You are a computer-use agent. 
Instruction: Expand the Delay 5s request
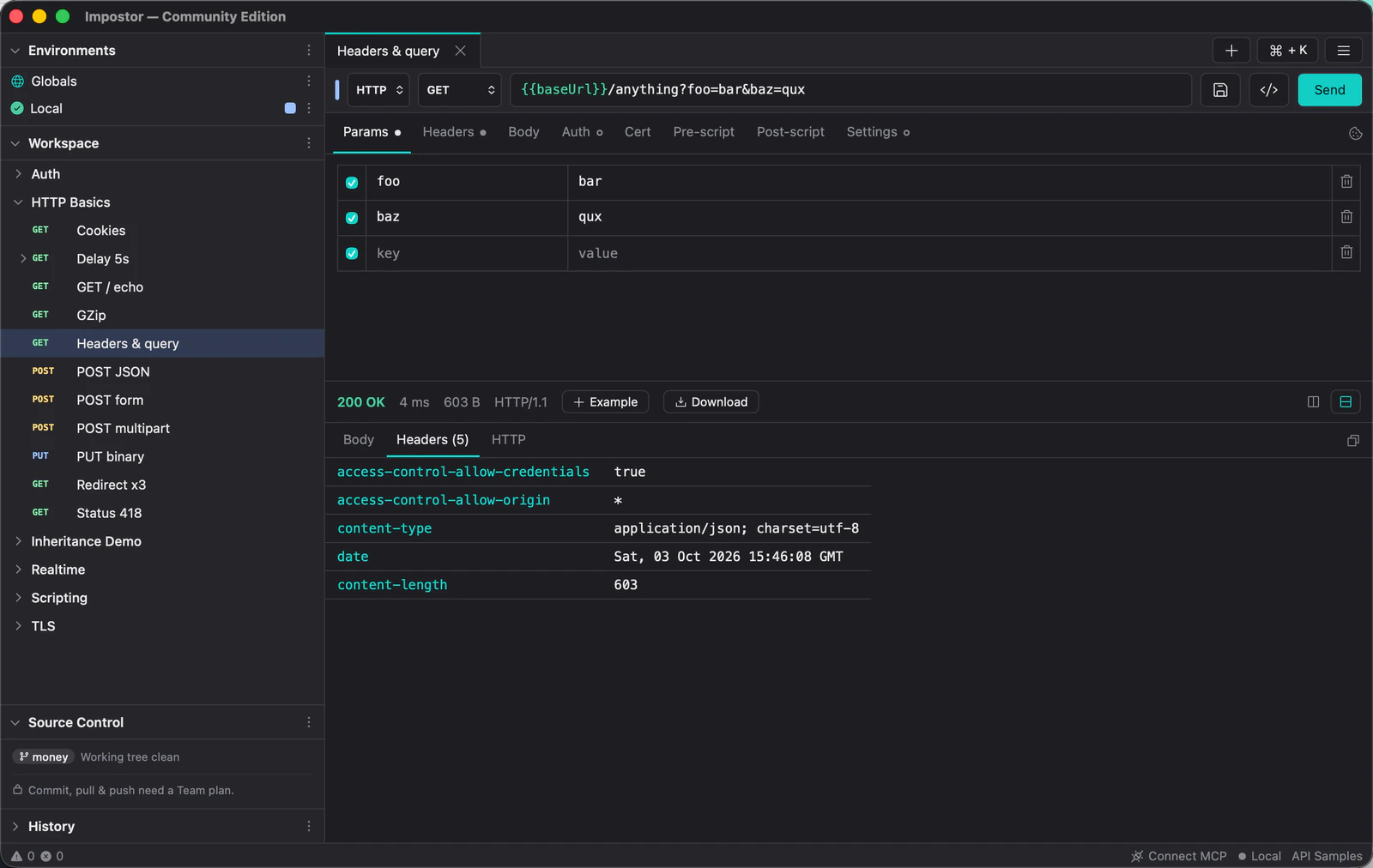pos(23,258)
